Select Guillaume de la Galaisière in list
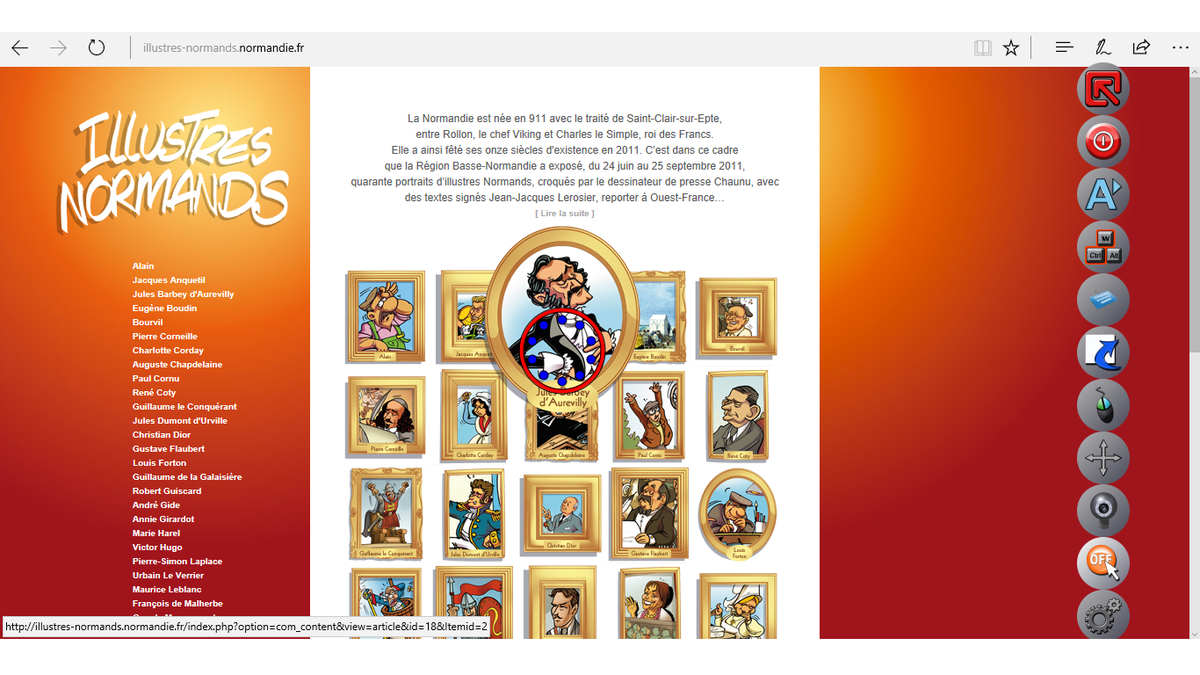Viewport: 1200px width, 675px height. (x=187, y=477)
